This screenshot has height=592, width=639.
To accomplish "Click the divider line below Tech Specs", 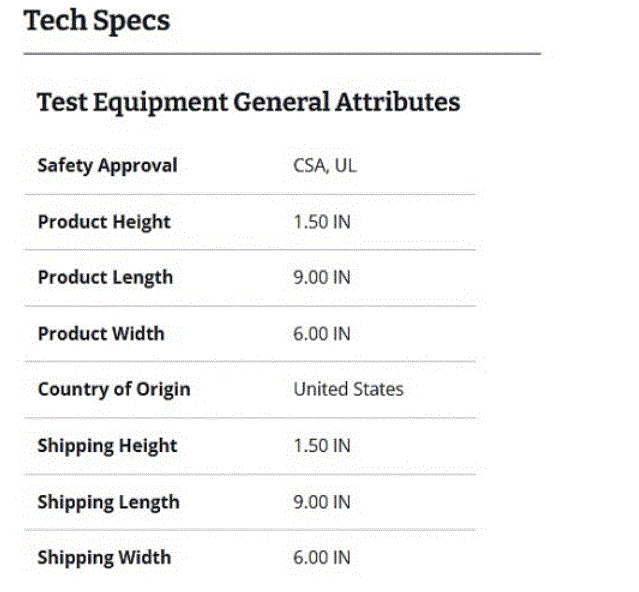I will click(282, 53).
